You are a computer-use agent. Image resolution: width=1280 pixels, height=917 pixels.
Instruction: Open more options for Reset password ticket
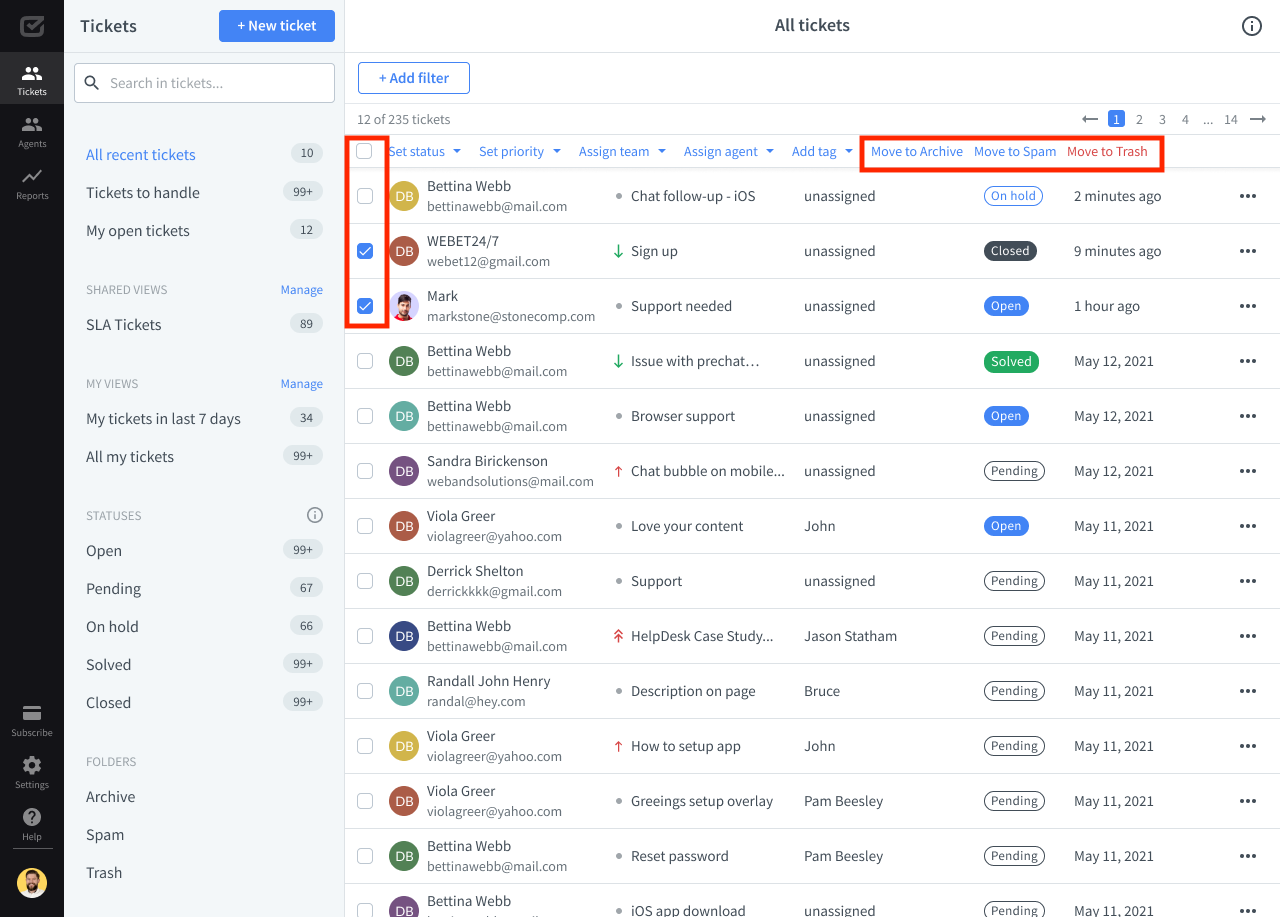tap(1248, 856)
